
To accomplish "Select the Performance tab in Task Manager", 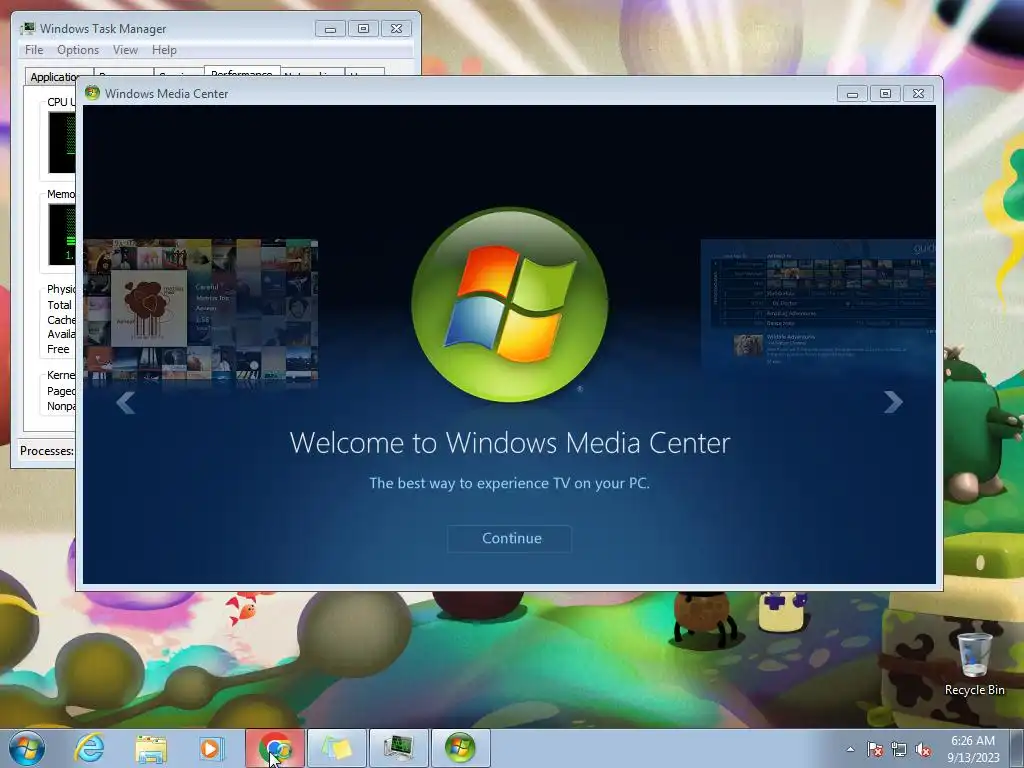I will (242, 71).
